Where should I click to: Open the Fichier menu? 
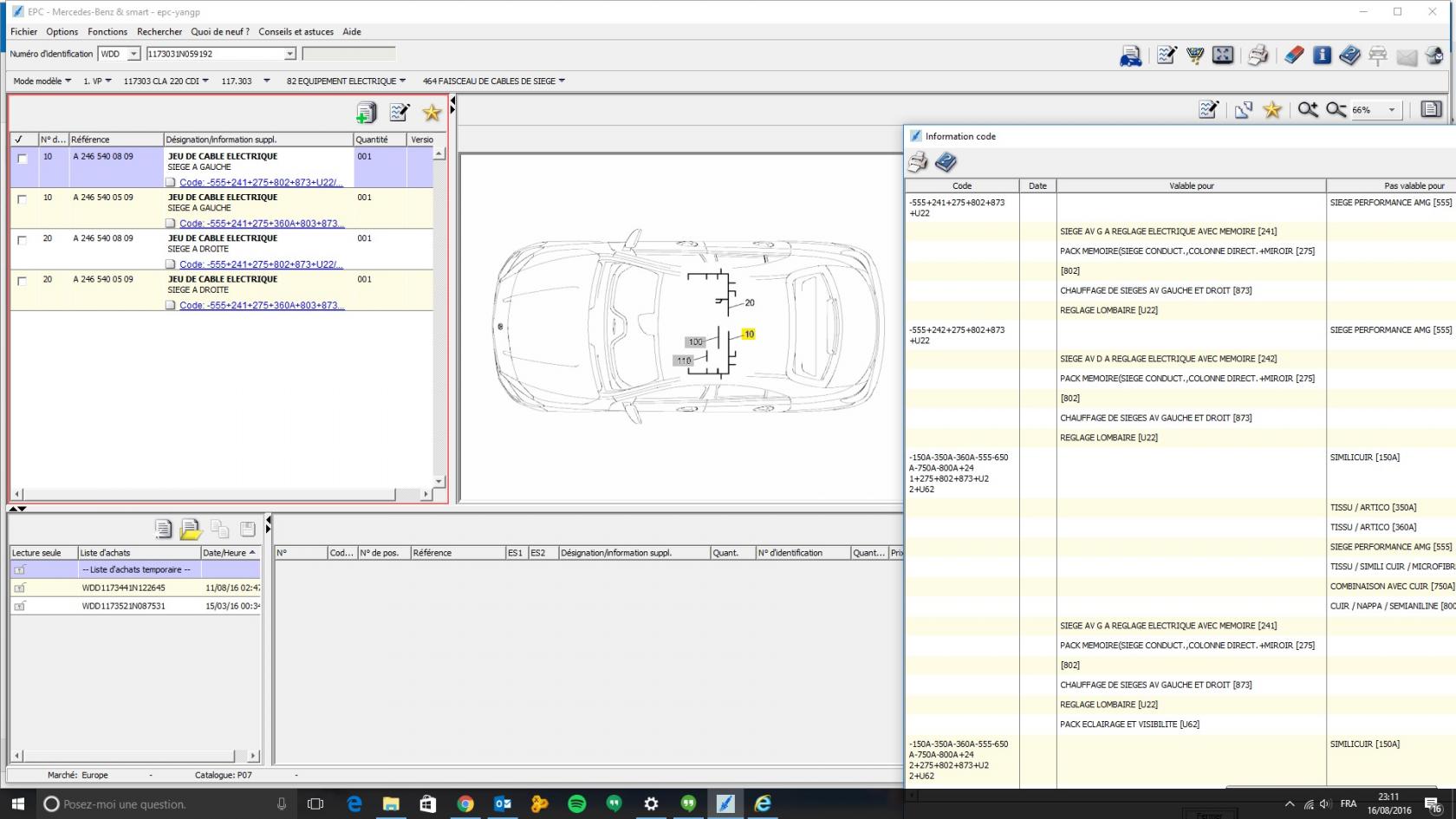[x=23, y=31]
